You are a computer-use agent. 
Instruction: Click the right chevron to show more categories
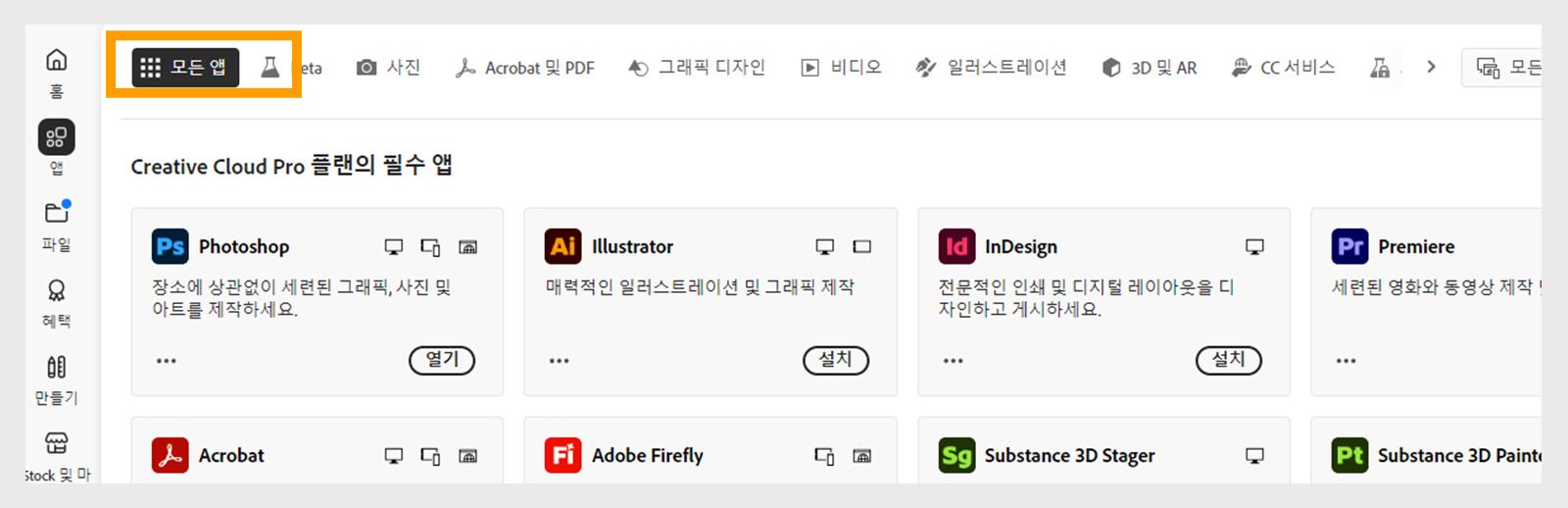[1432, 67]
